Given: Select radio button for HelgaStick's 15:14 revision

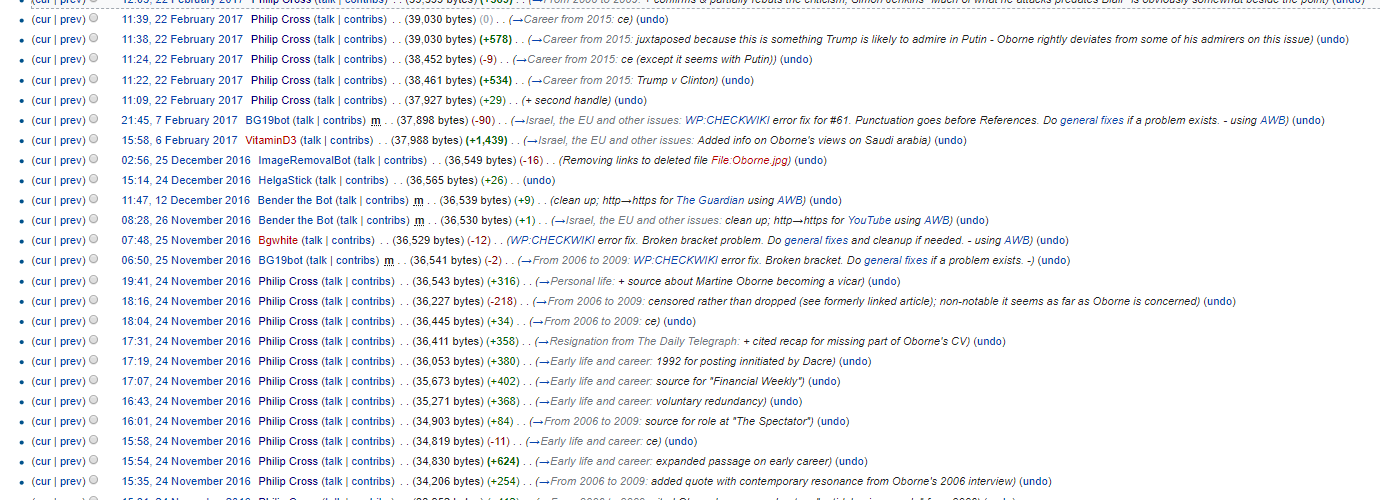Looking at the screenshot, I should 93,181.
